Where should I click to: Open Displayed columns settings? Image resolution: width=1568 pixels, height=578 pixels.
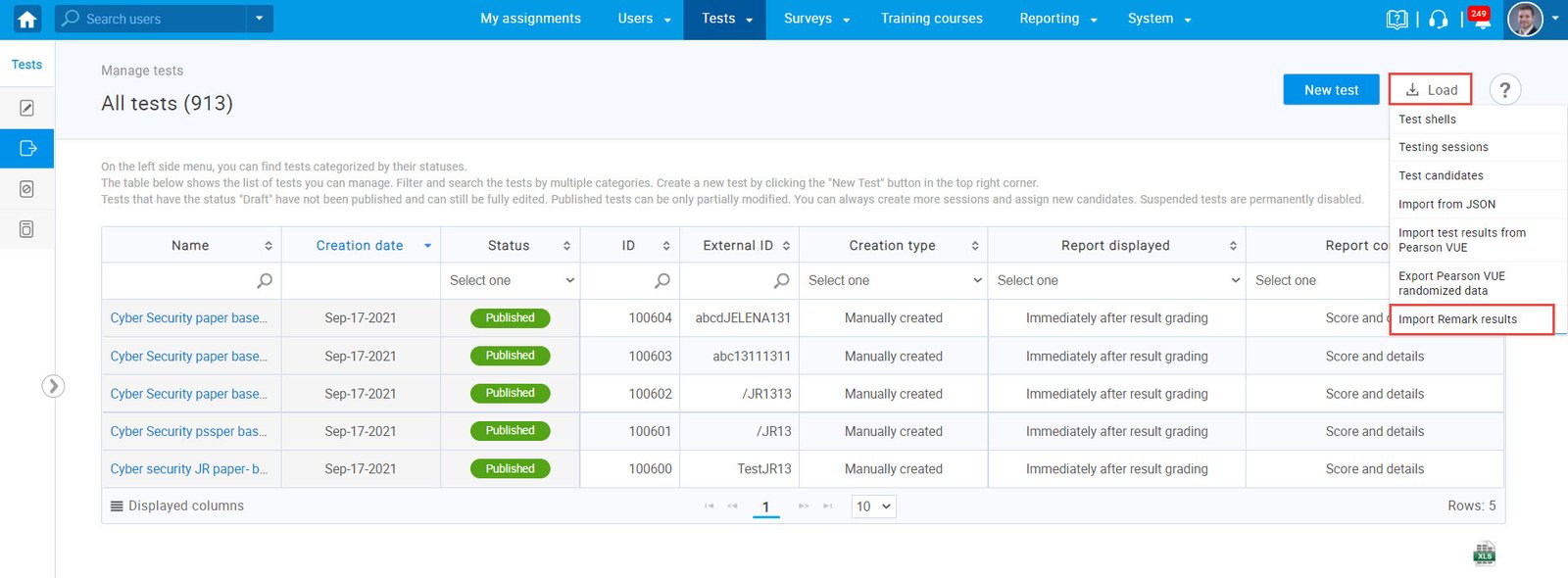pos(177,506)
